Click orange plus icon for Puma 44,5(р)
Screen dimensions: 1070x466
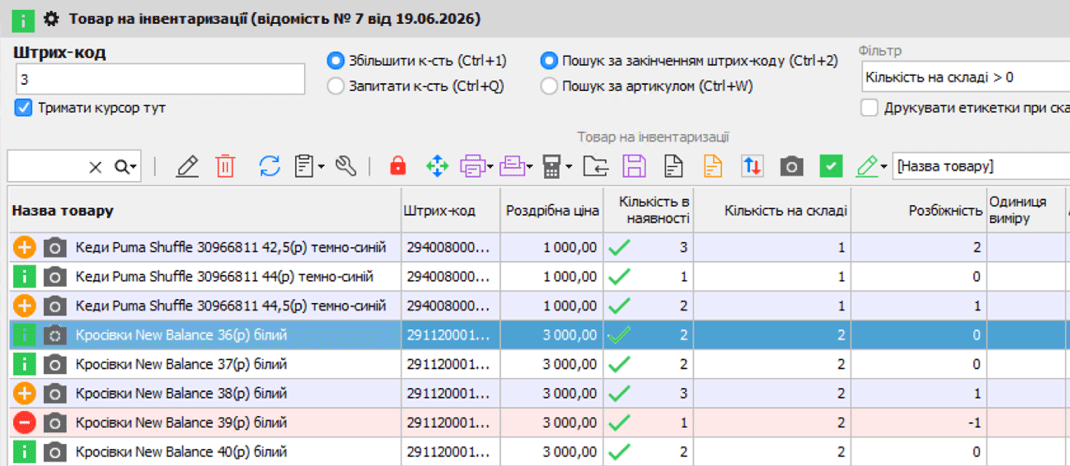click(24, 306)
